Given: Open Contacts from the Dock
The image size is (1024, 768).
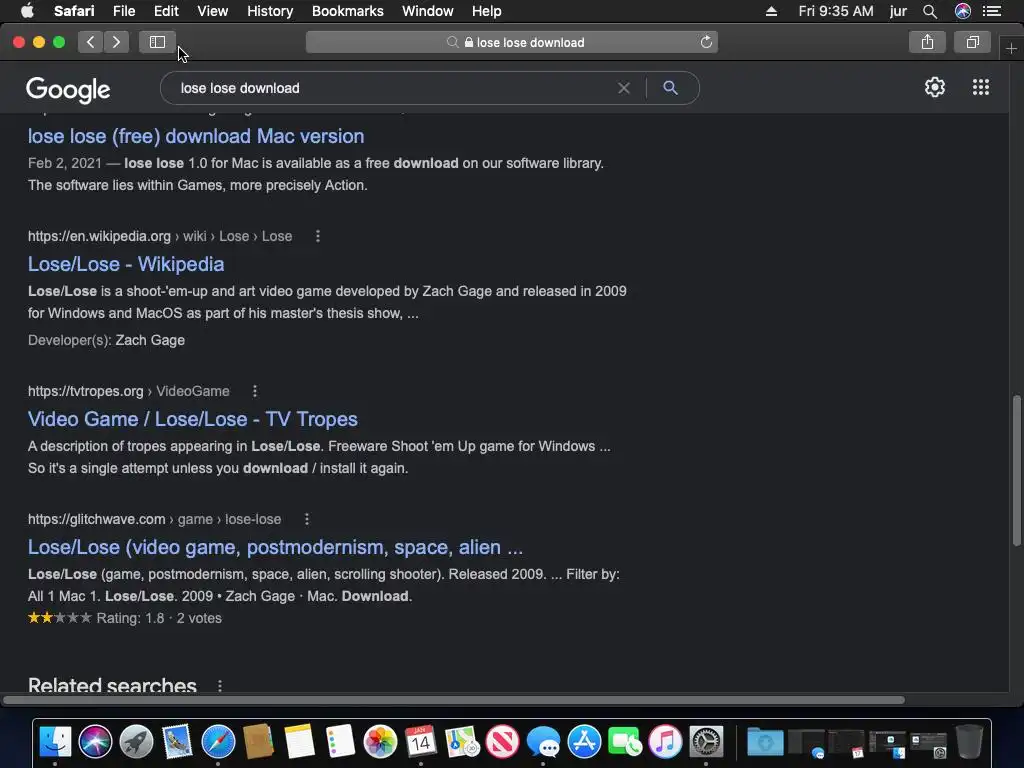Looking at the screenshot, I should [x=258, y=742].
